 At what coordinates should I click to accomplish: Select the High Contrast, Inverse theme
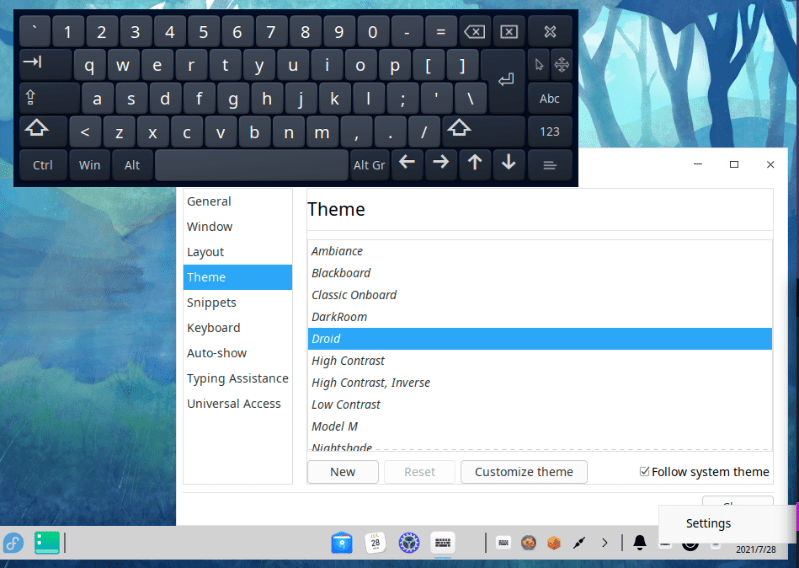540,383
